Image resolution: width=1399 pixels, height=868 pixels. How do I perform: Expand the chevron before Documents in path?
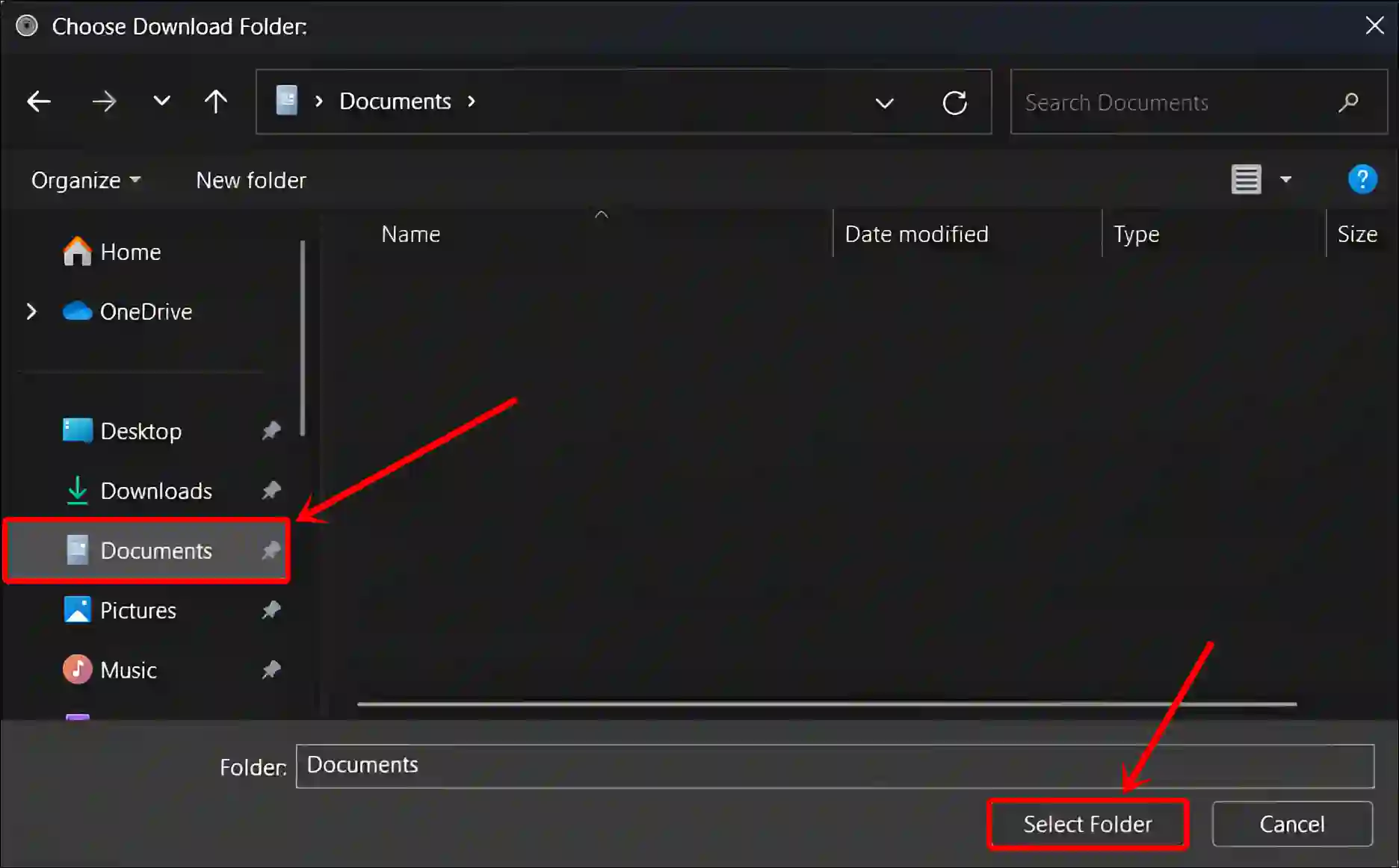(x=319, y=101)
